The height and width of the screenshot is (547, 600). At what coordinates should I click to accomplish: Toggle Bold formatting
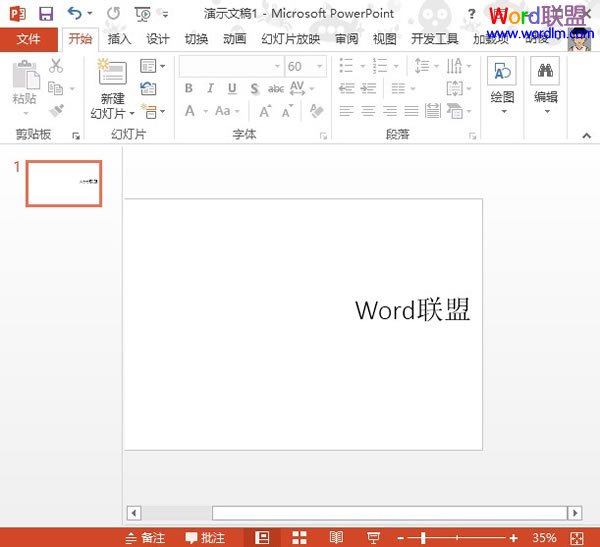[x=189, y=88]
